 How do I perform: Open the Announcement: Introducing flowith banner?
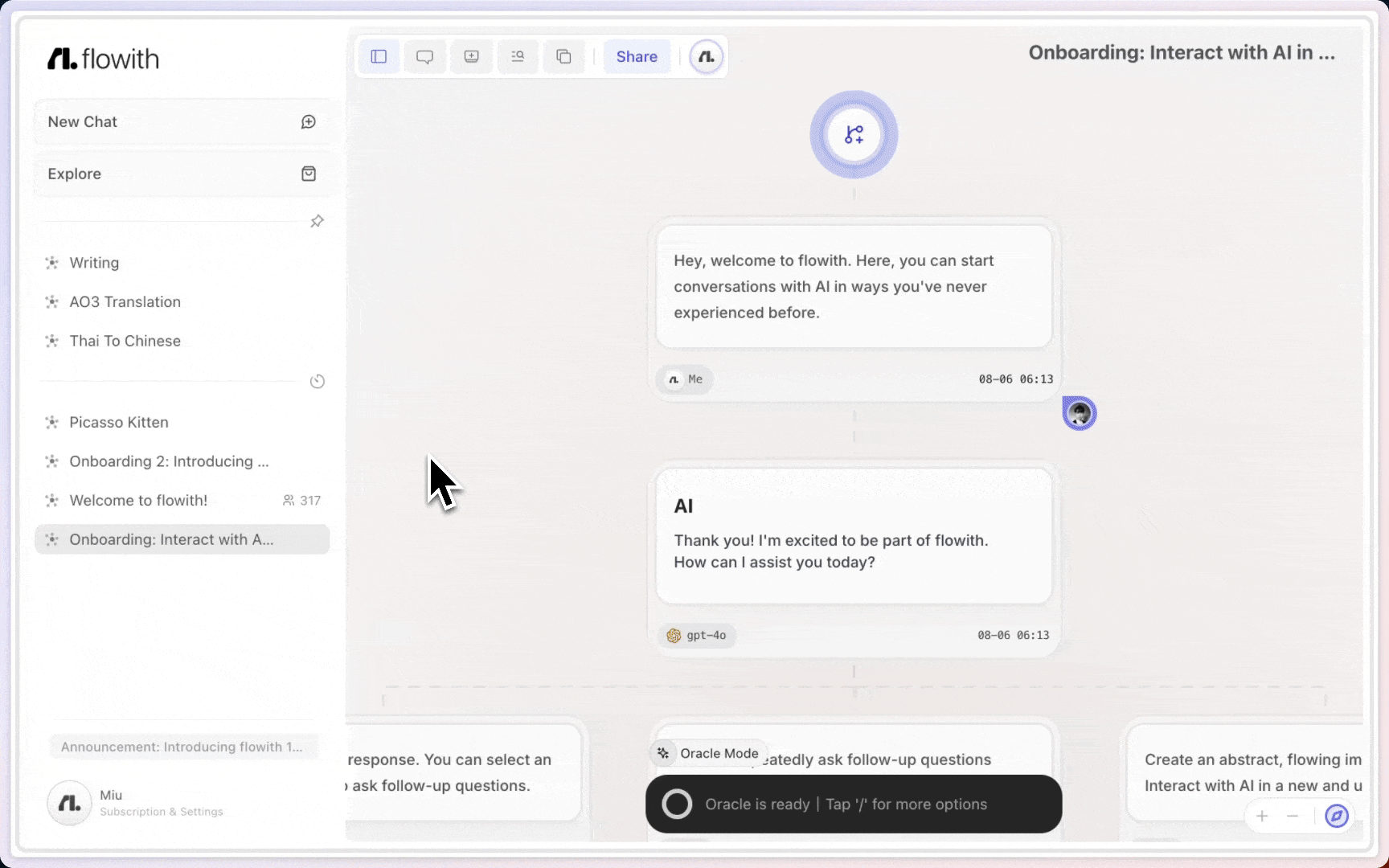182,747
